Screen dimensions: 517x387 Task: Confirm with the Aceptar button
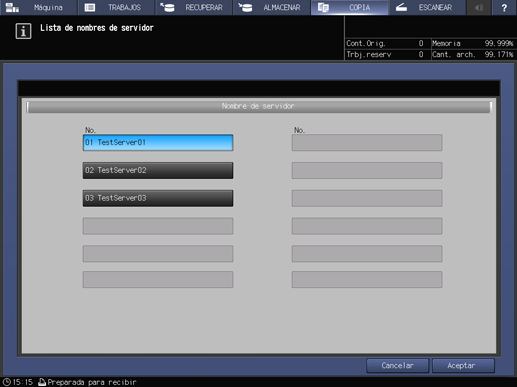point(463,366)
